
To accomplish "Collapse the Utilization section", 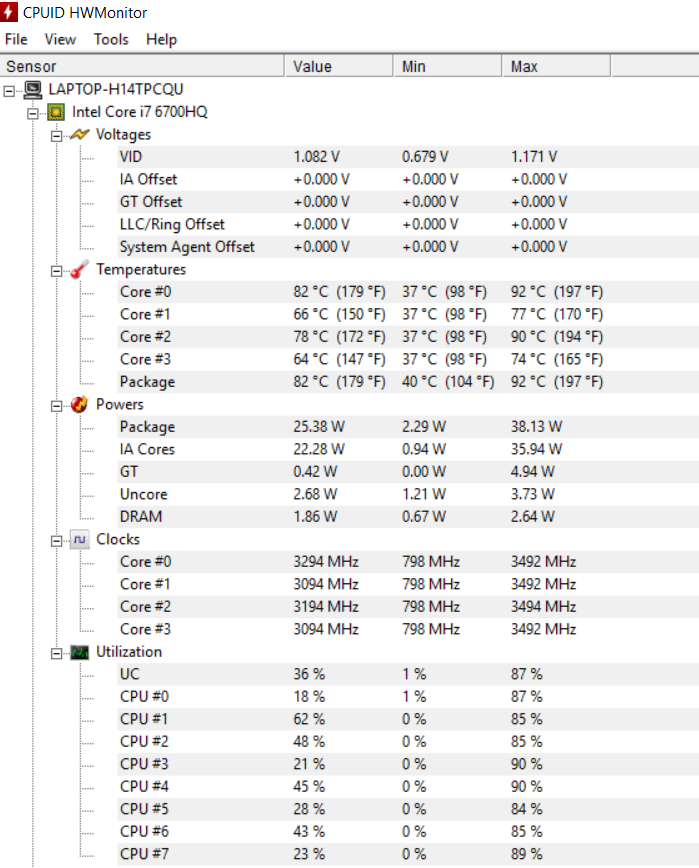I will 56,654.
